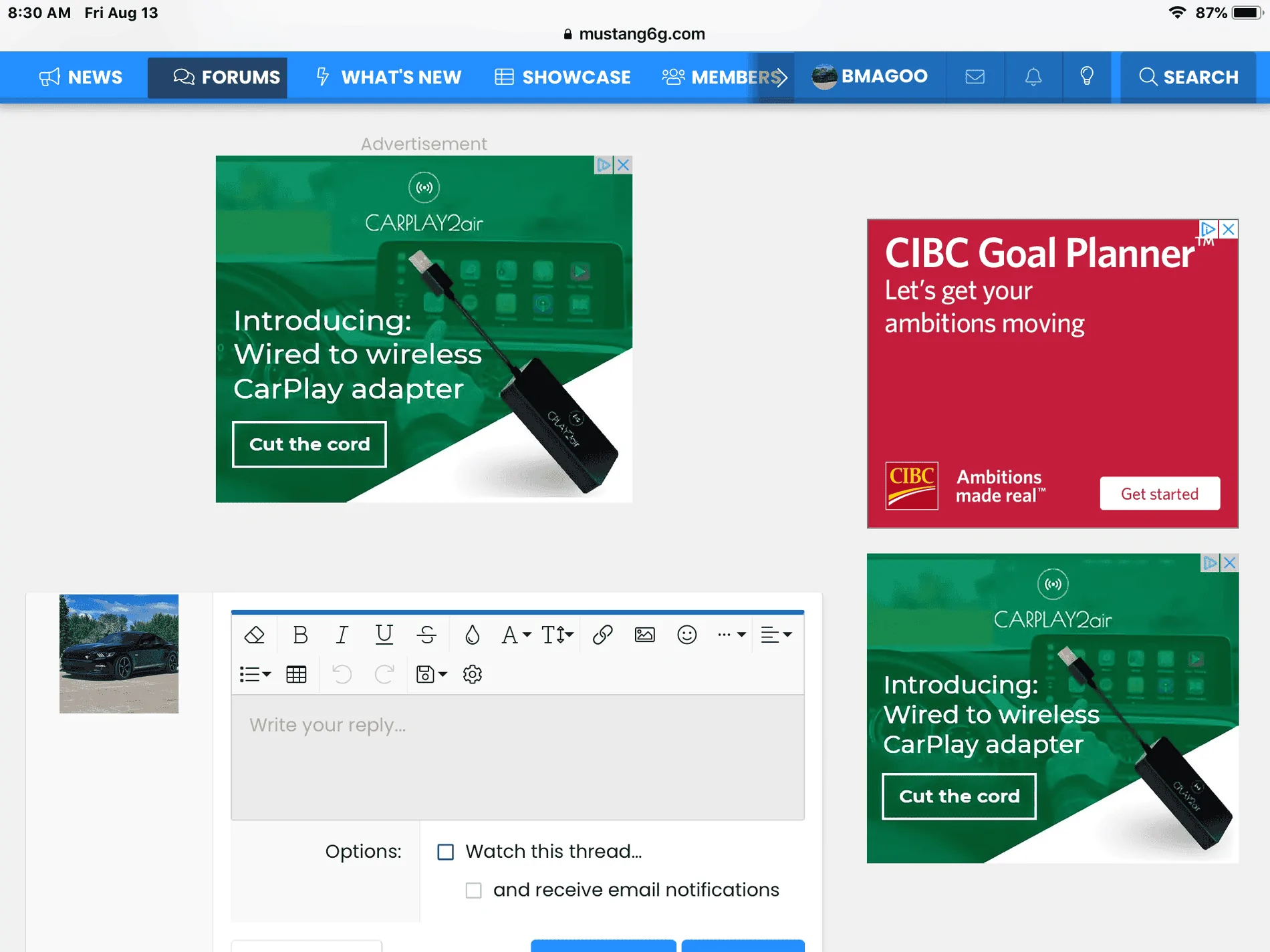Image resolution: width=1270 pixels, height=952 pixels.
Task: Click Get started in CIBC ad
Action: click(x=1160, y=494)
